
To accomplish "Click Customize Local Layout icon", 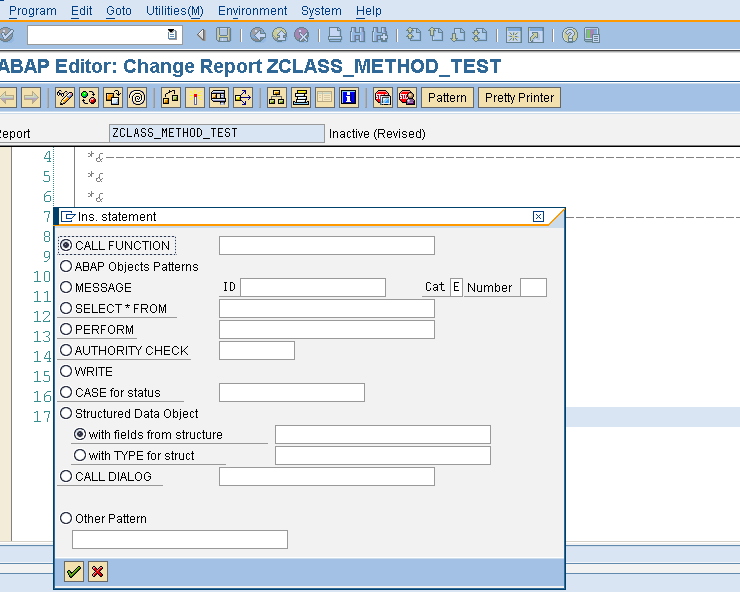I will click(x=592, y=35).
